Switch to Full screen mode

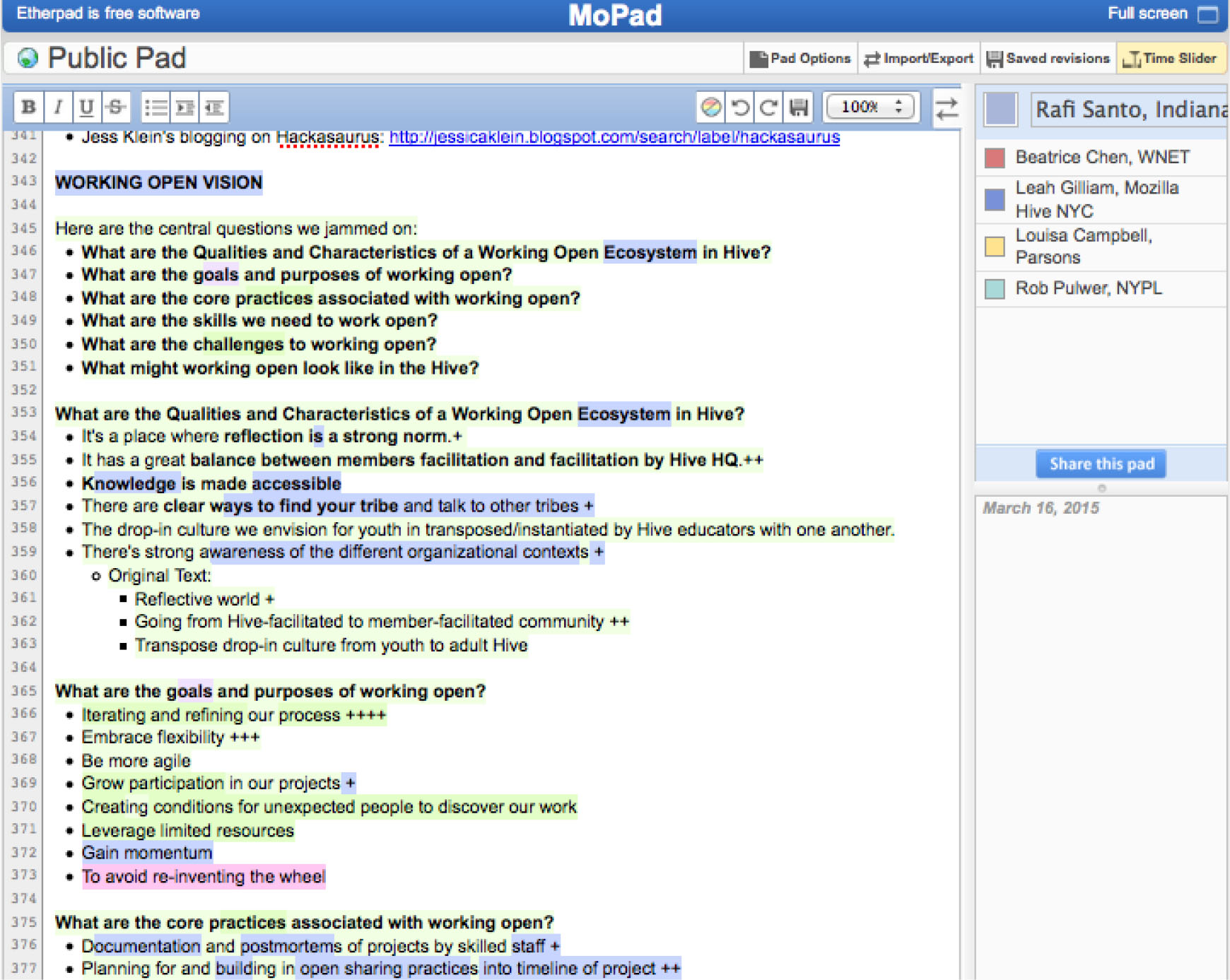(1162, 13)
